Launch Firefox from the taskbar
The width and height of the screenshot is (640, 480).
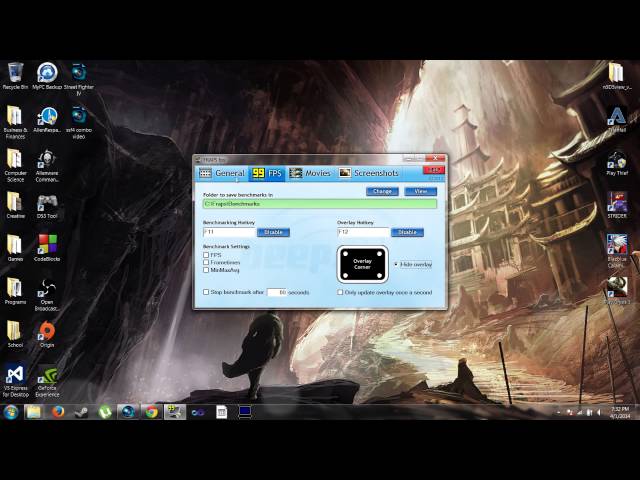point(58,412)
